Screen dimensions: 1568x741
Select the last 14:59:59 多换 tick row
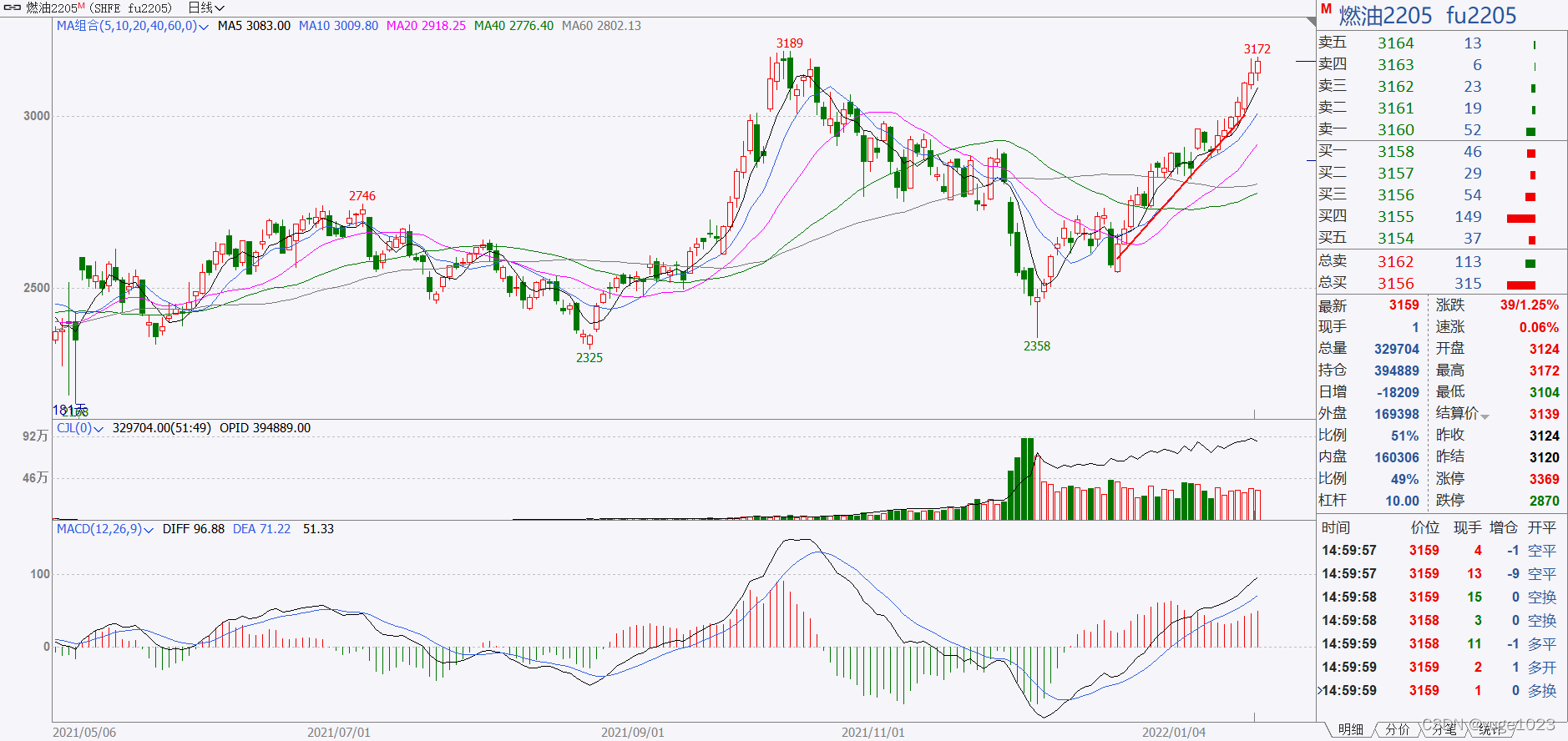[x=1442, y=691]
